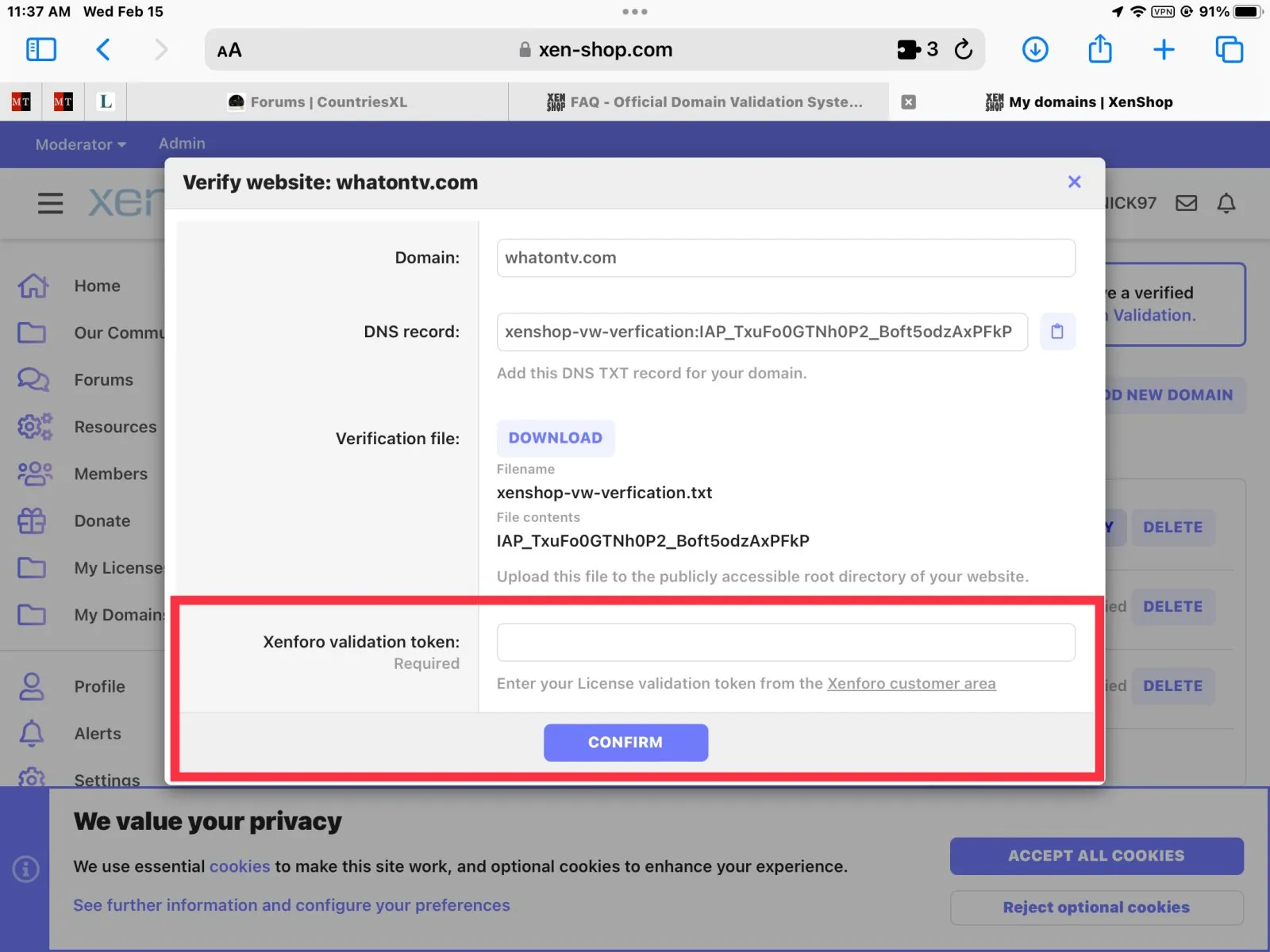Toggle the hamburger navigation menu
This screenshot has width=1270, height=952.
tap(50, 204)
